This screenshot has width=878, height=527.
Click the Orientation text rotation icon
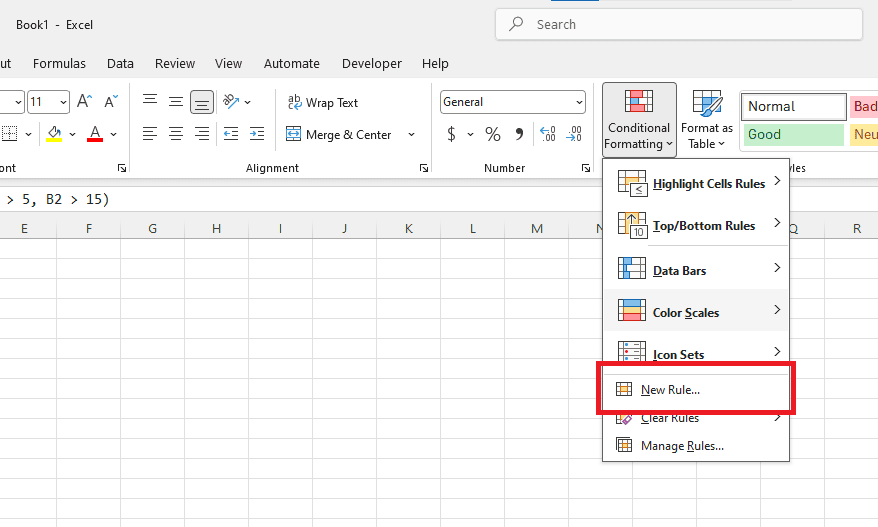coord(230,101)
